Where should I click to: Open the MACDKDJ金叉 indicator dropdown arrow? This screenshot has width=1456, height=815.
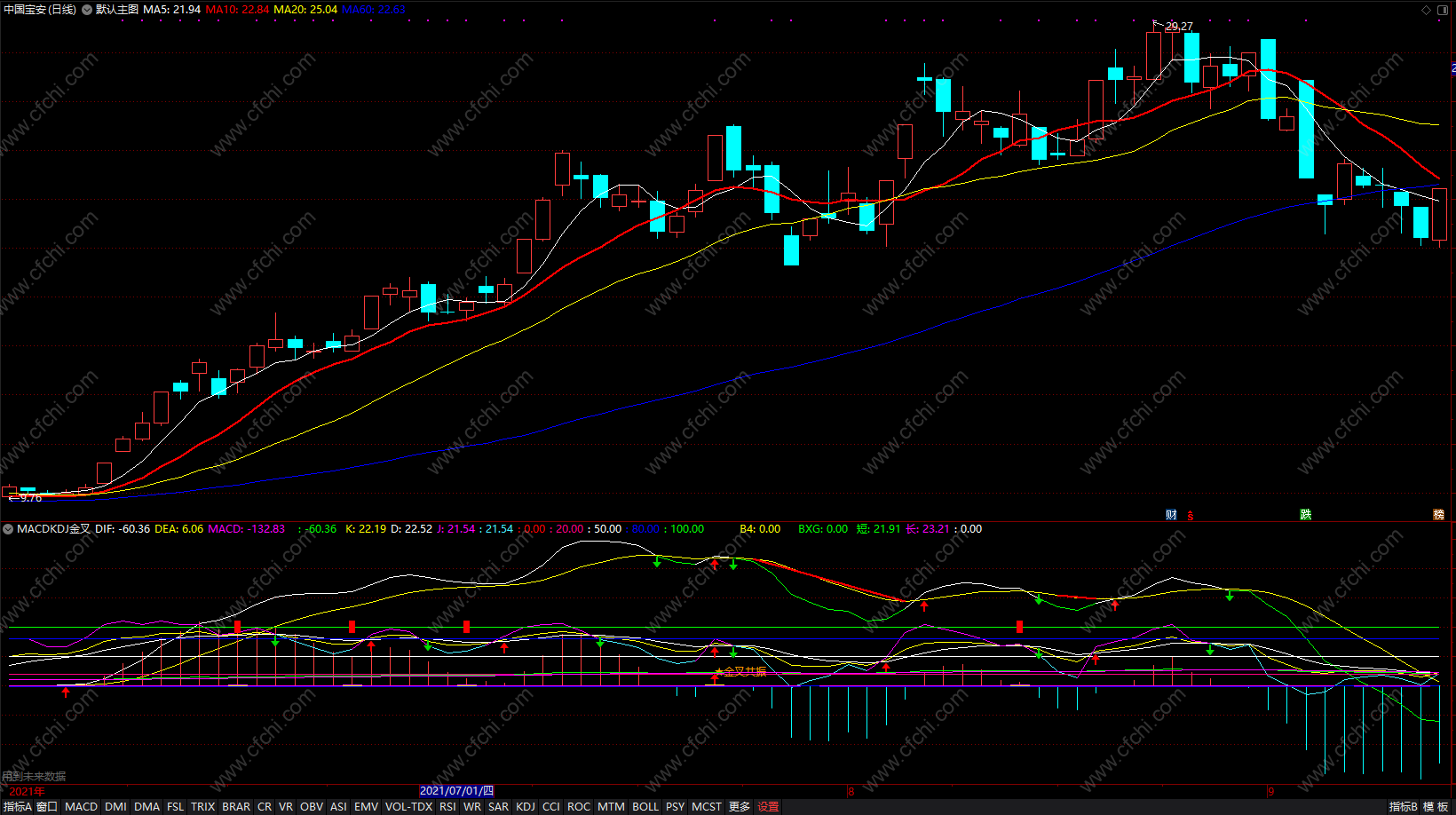(9, 529)
